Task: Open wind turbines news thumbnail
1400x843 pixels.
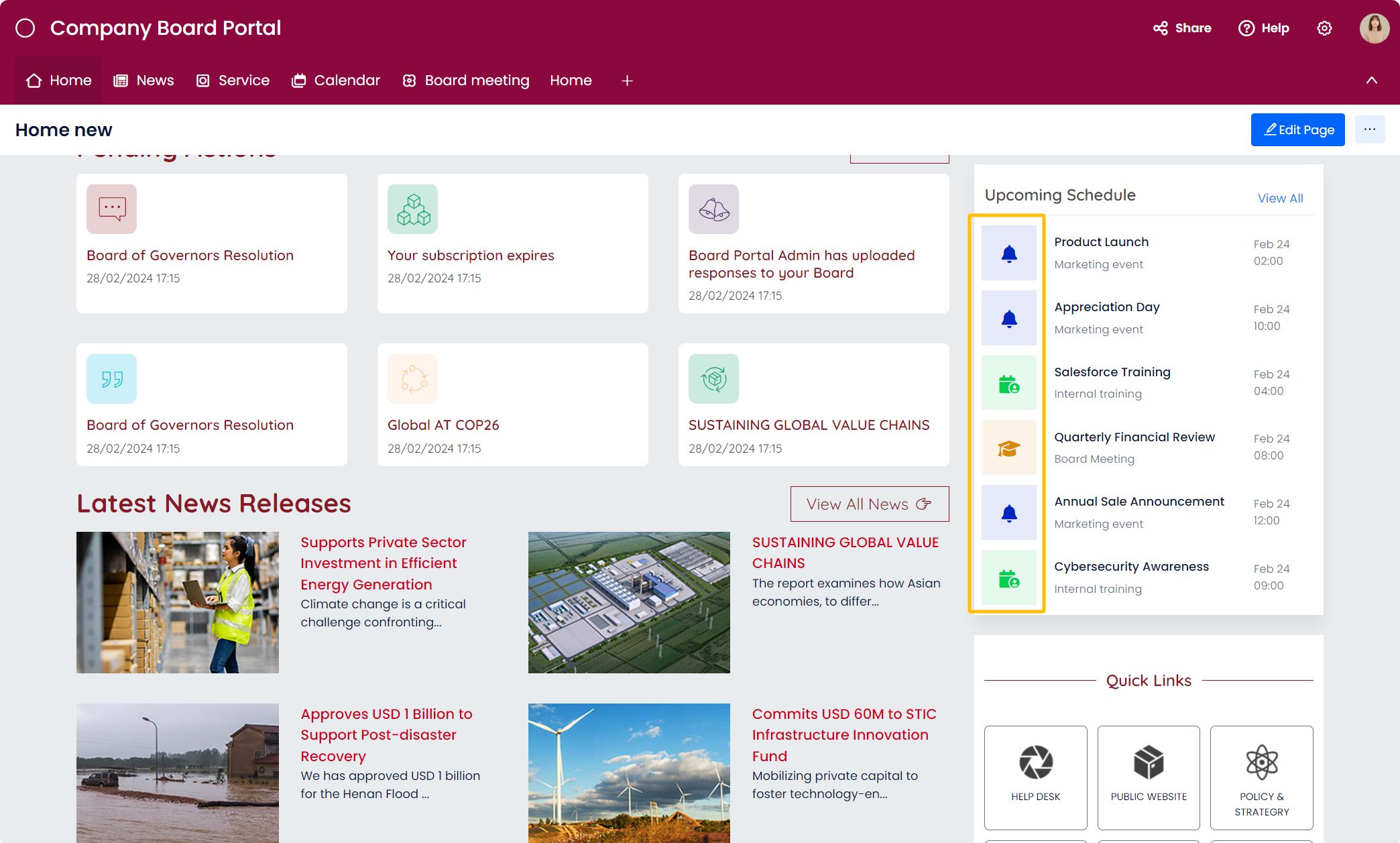Action: point(629,773)
